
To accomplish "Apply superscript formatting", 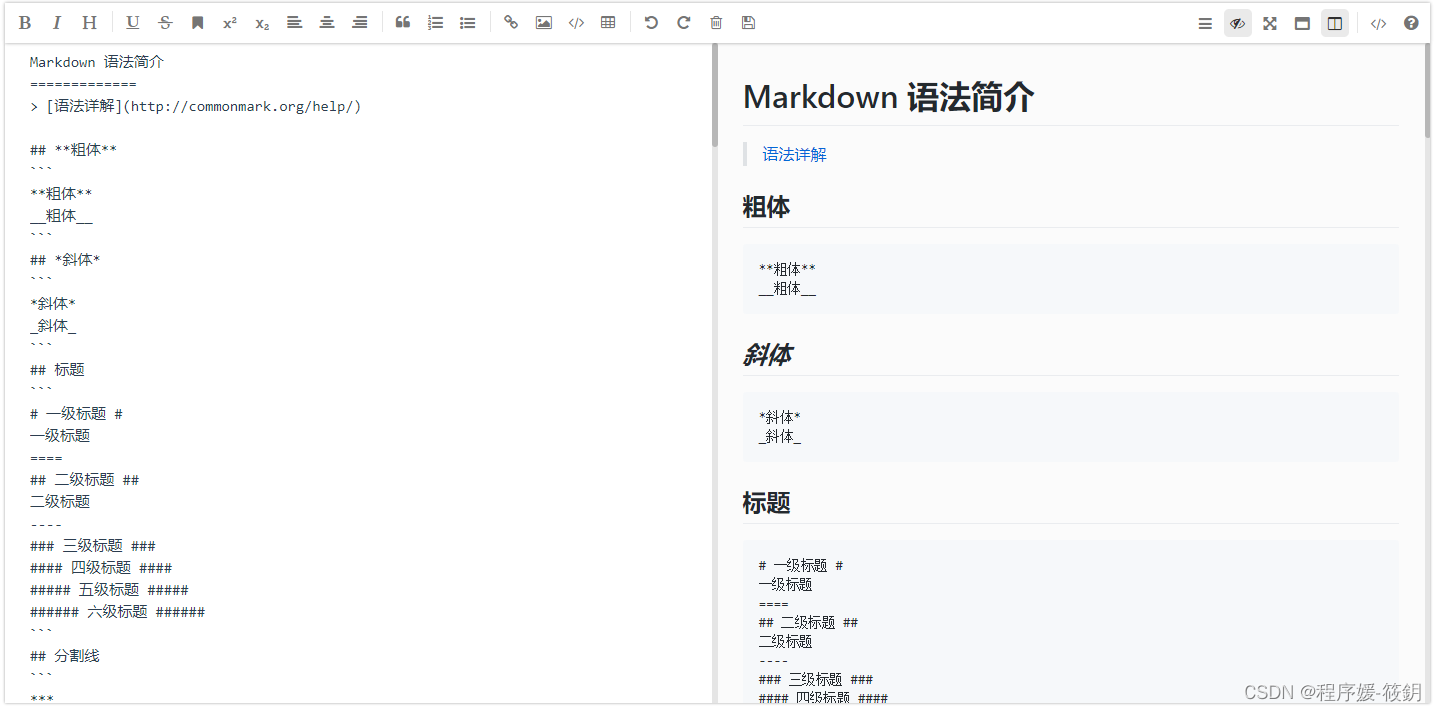I will click(x=230, y=23).
